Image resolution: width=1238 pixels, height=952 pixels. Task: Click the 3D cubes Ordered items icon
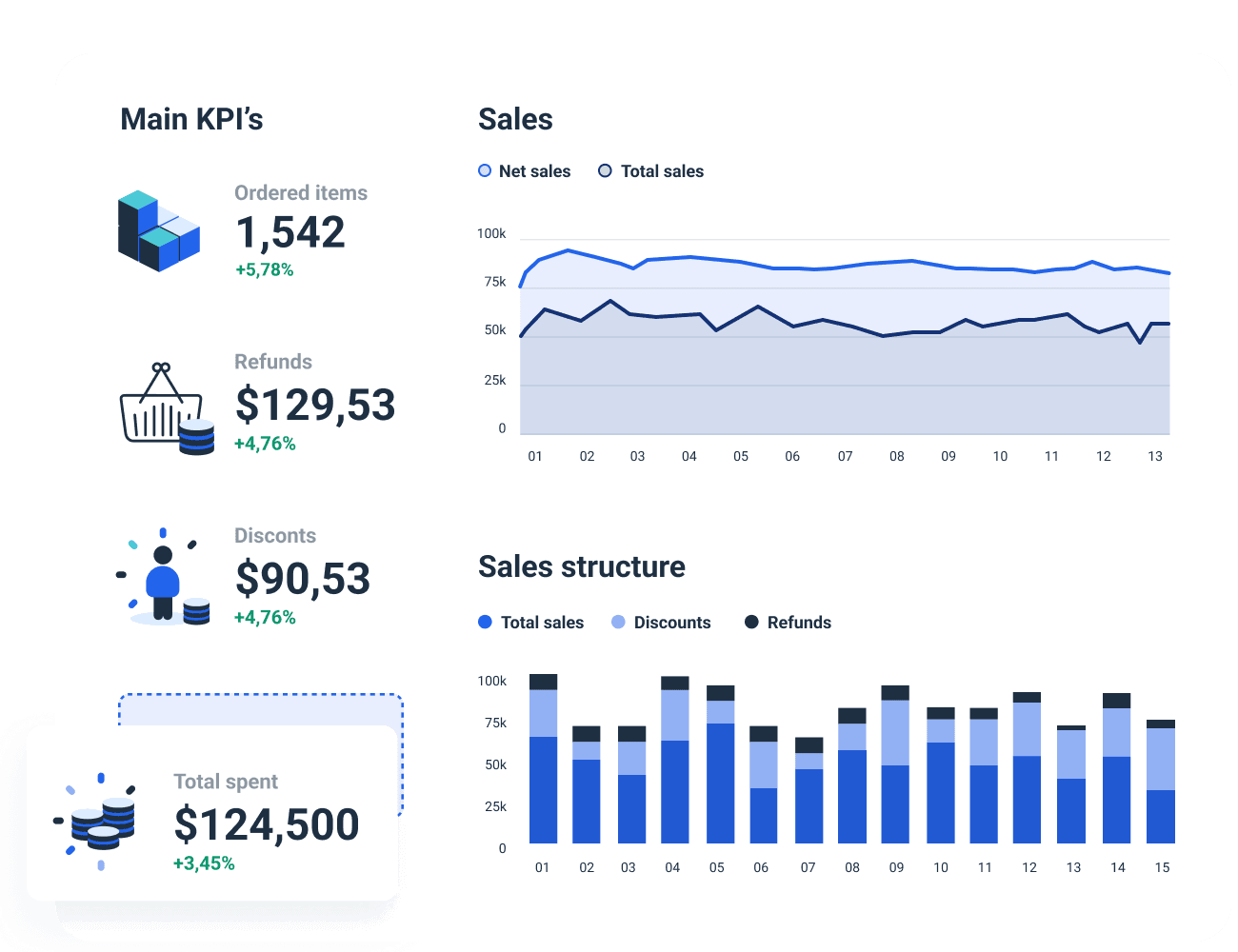(x=159, y=228)
